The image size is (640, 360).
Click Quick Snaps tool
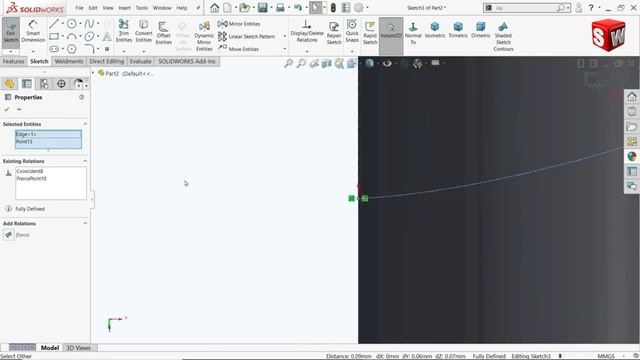pos(352,31)
